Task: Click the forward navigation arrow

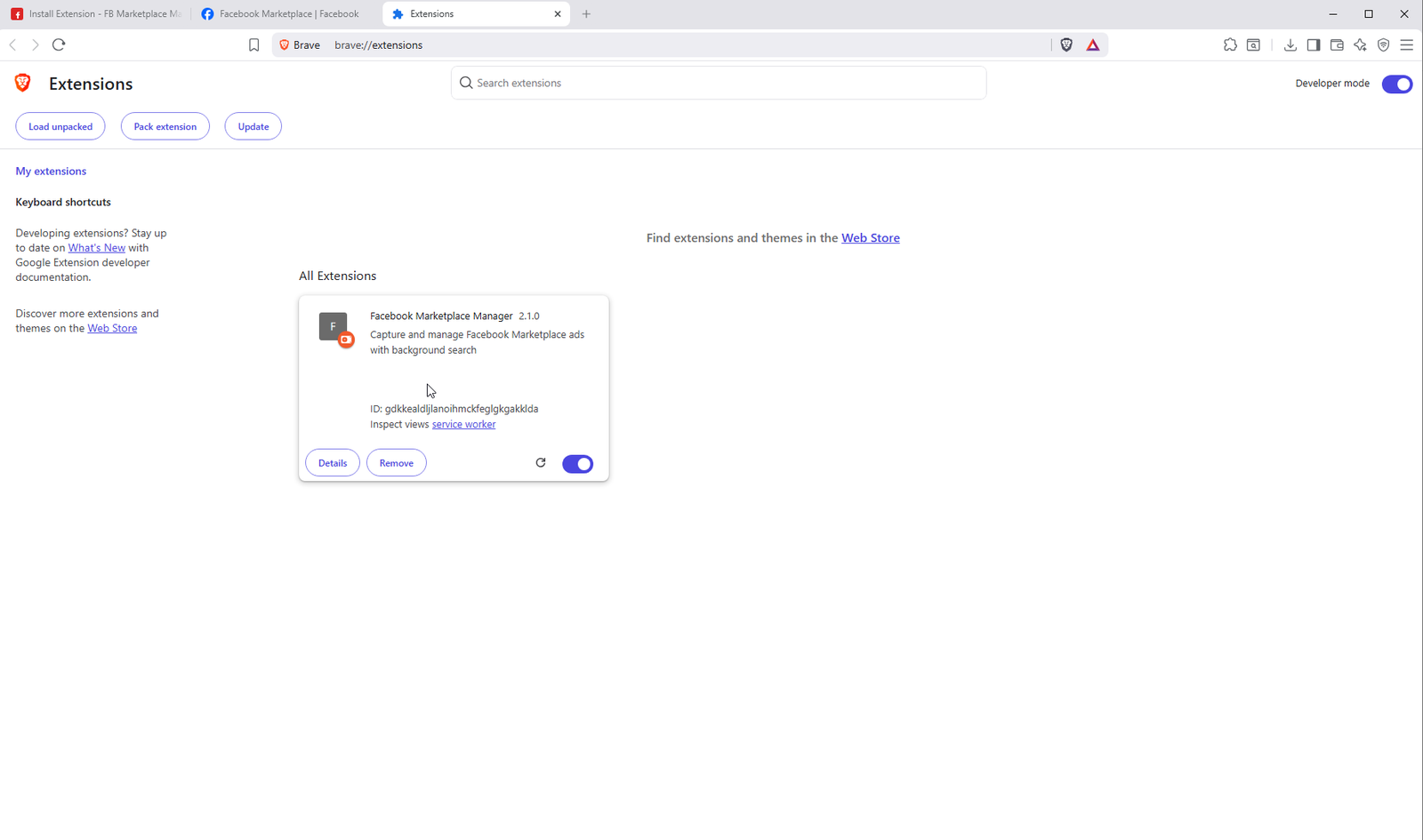Action: (35, 44)
